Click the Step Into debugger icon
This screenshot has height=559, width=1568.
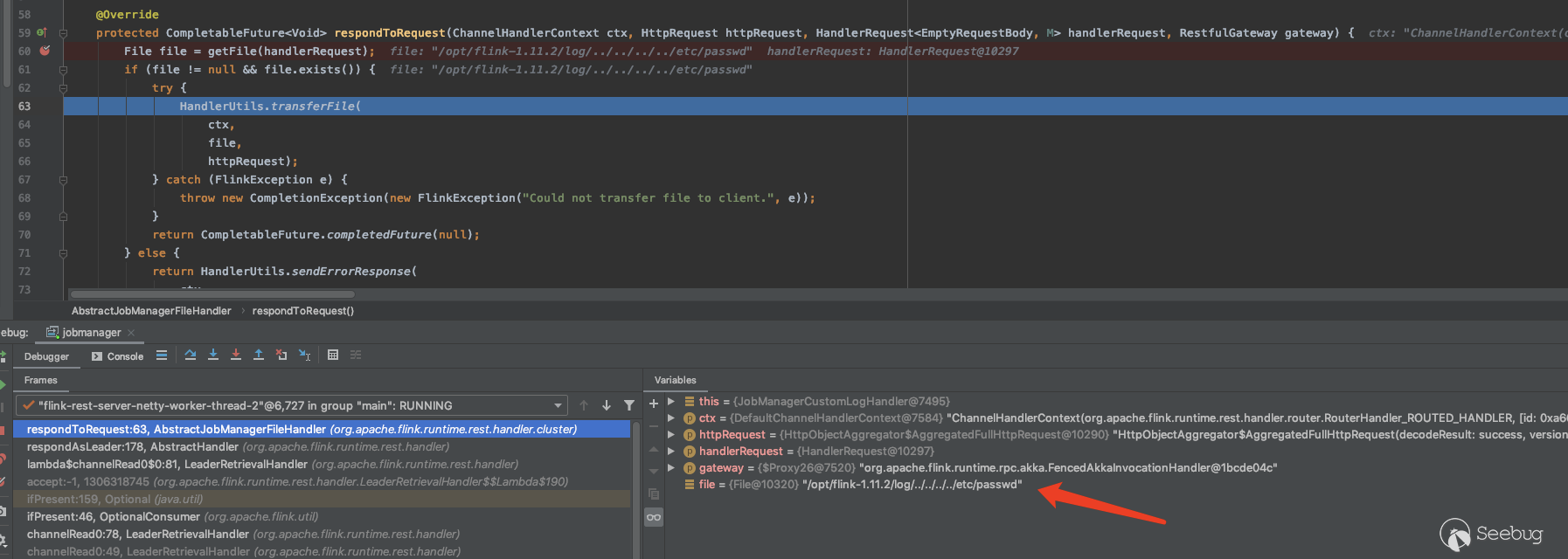coord(213,355)
